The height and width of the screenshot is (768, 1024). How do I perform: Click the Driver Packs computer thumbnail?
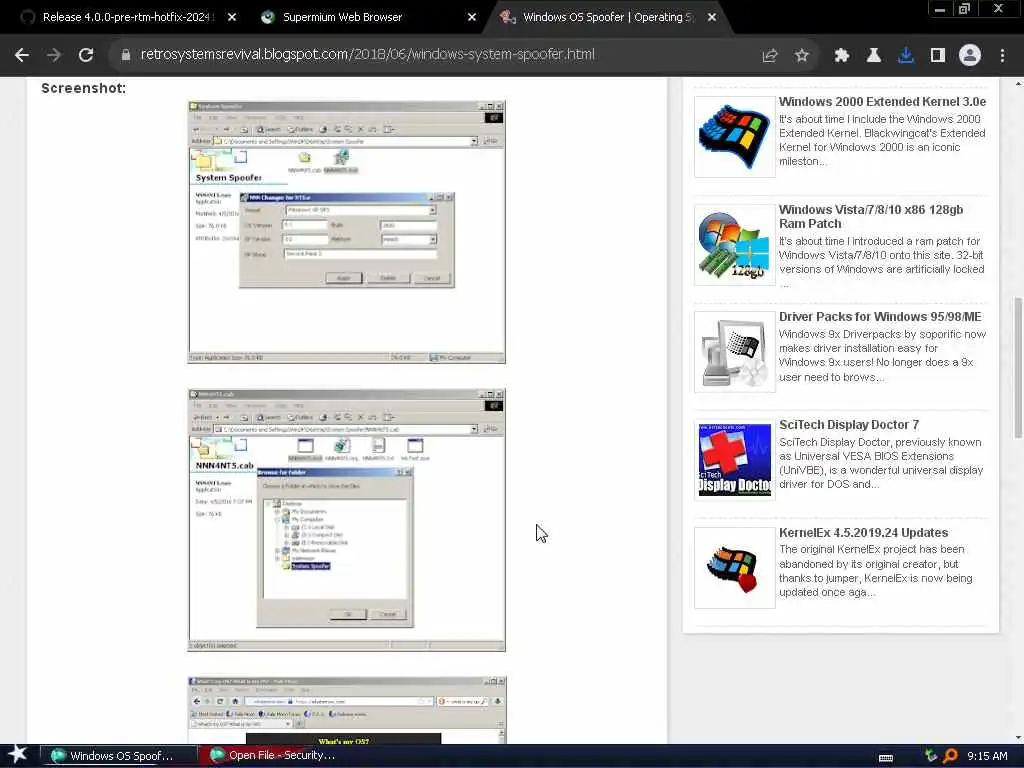coord(734,352)
